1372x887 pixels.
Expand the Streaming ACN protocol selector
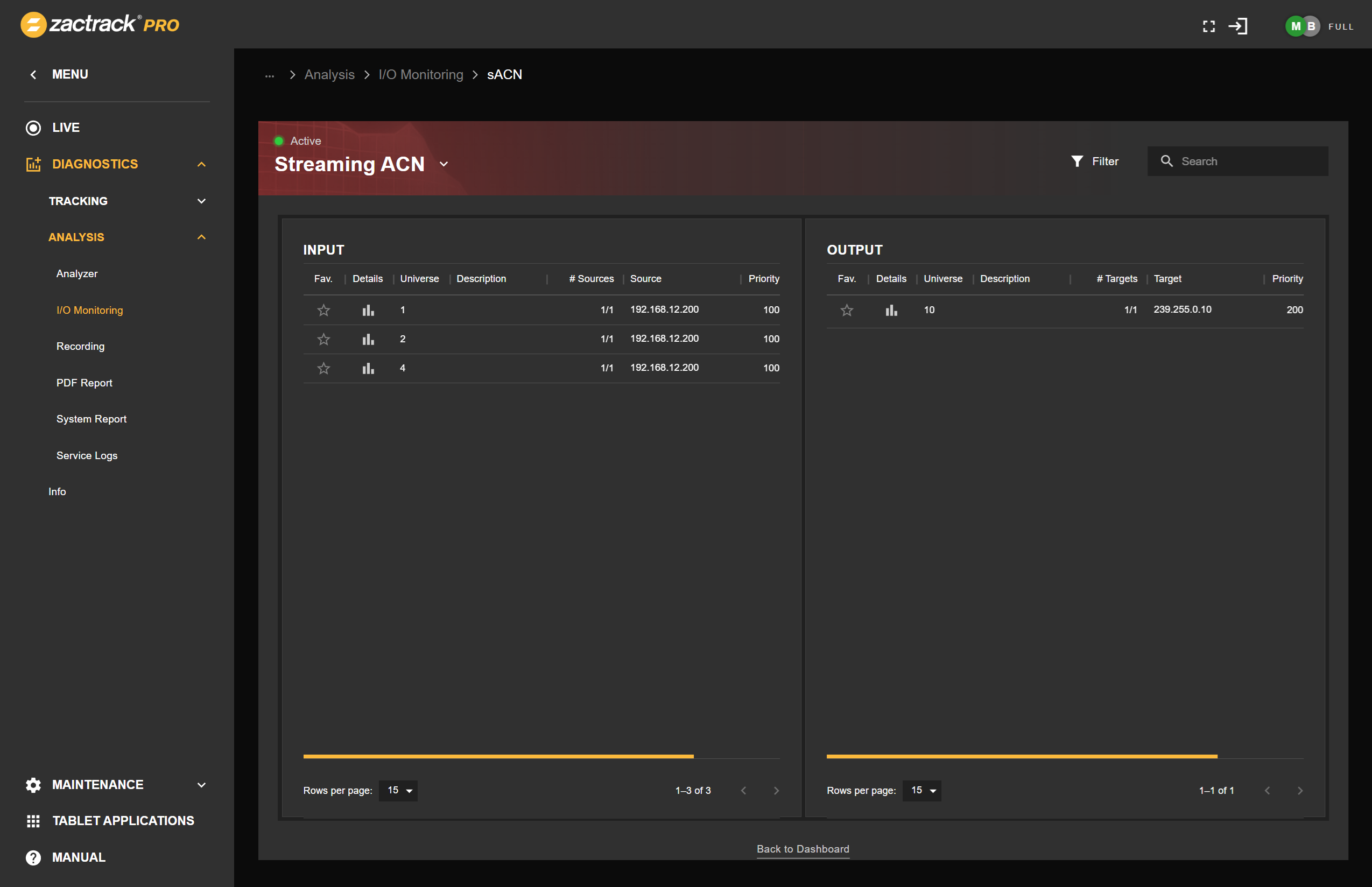pos(444,164)
